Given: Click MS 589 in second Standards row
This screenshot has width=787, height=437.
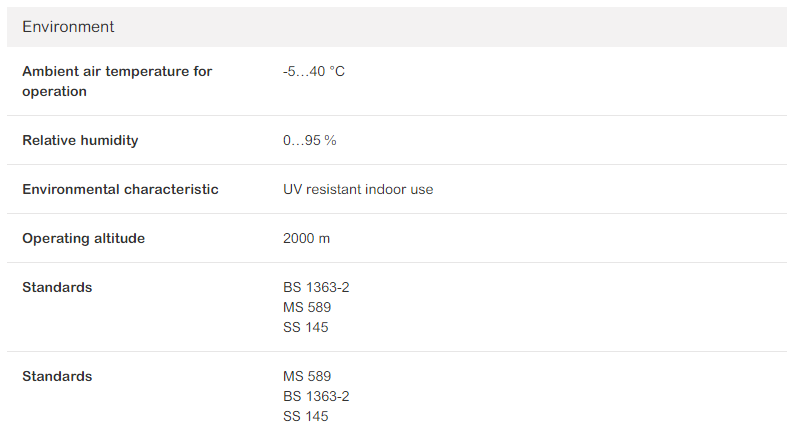Looking at the screenshot, I should (x=307, y=376).
